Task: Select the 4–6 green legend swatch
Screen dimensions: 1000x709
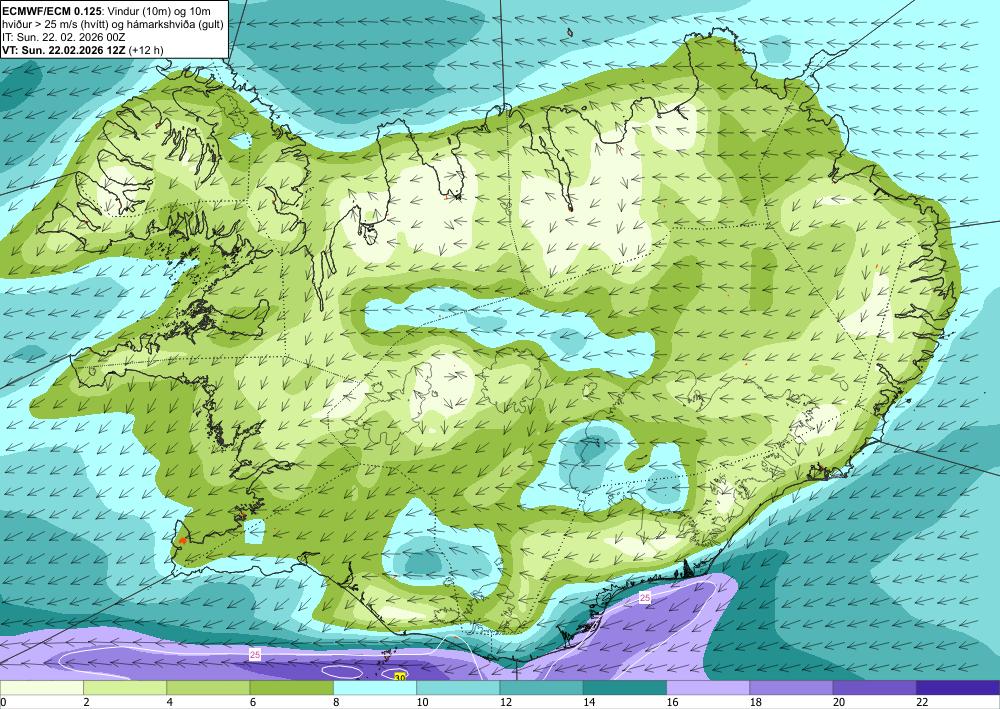Action: pyautogui.click(x=208, y=687)
